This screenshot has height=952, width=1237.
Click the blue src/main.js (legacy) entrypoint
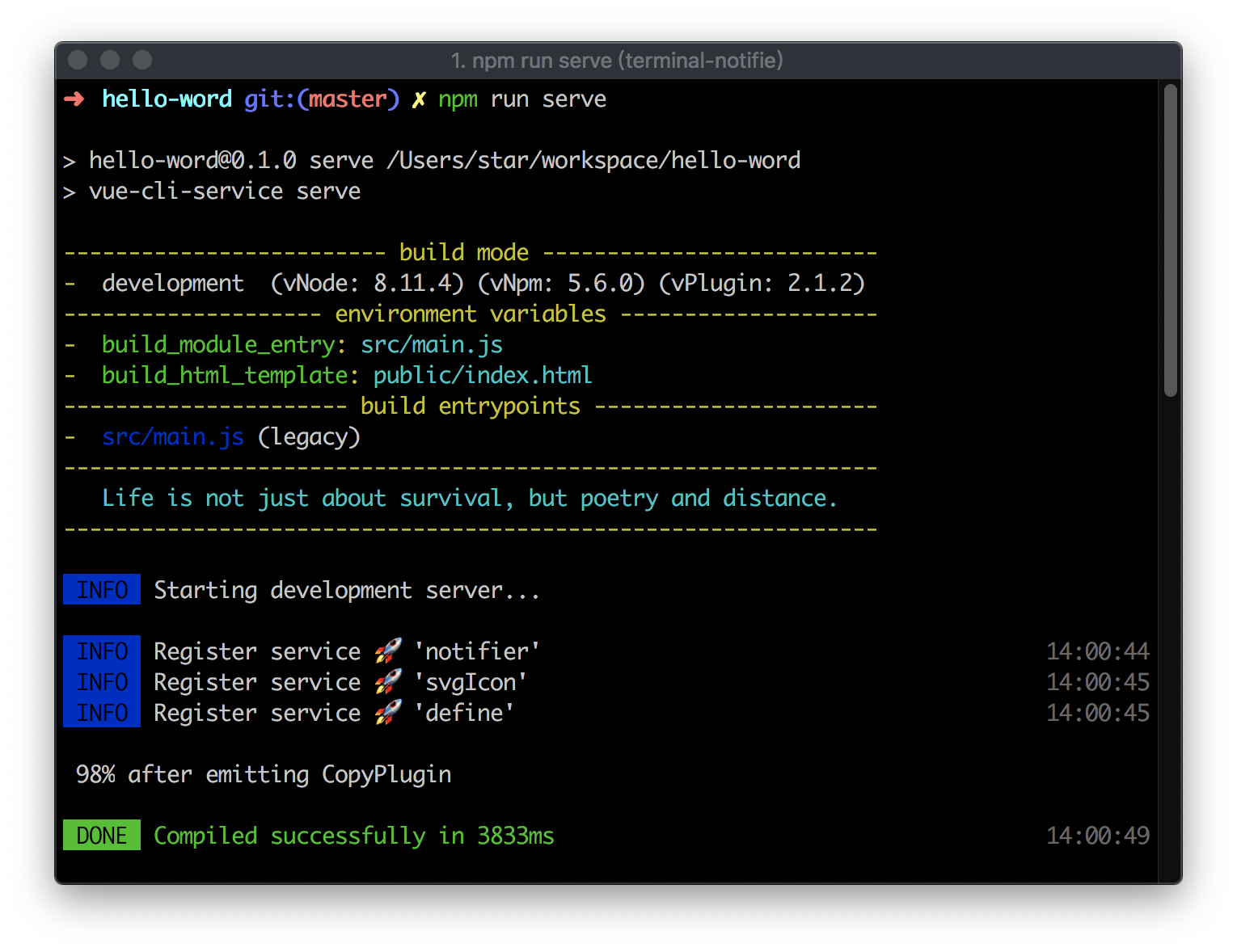tap(173, 437)
